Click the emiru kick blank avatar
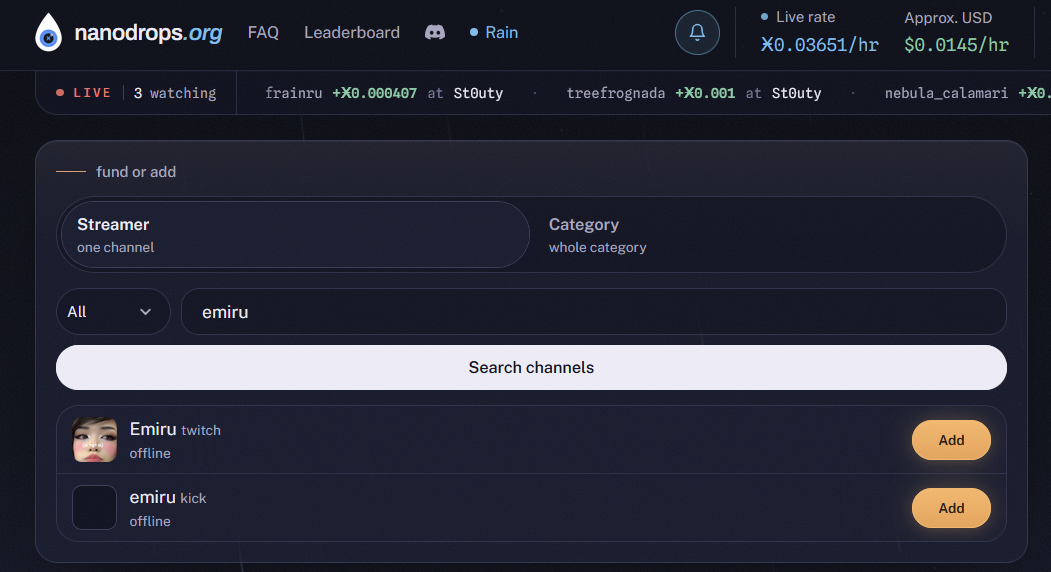1051x572 pixels. pyautogui.click(x=95, y=508)
